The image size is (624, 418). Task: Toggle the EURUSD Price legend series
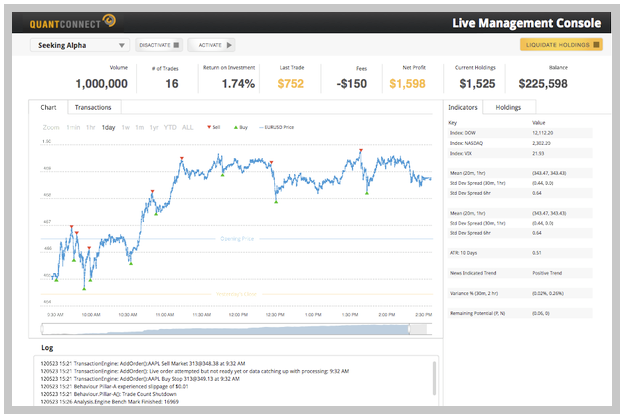coord(277,128)
